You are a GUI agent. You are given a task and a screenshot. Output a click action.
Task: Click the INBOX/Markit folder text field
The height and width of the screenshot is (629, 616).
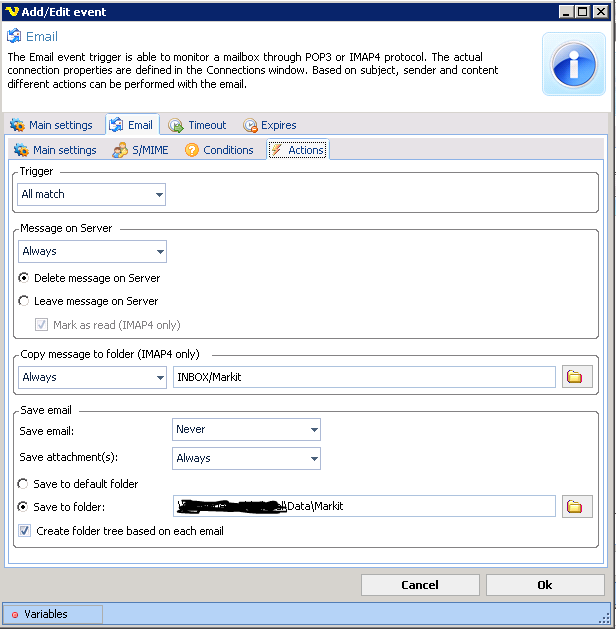363,377
